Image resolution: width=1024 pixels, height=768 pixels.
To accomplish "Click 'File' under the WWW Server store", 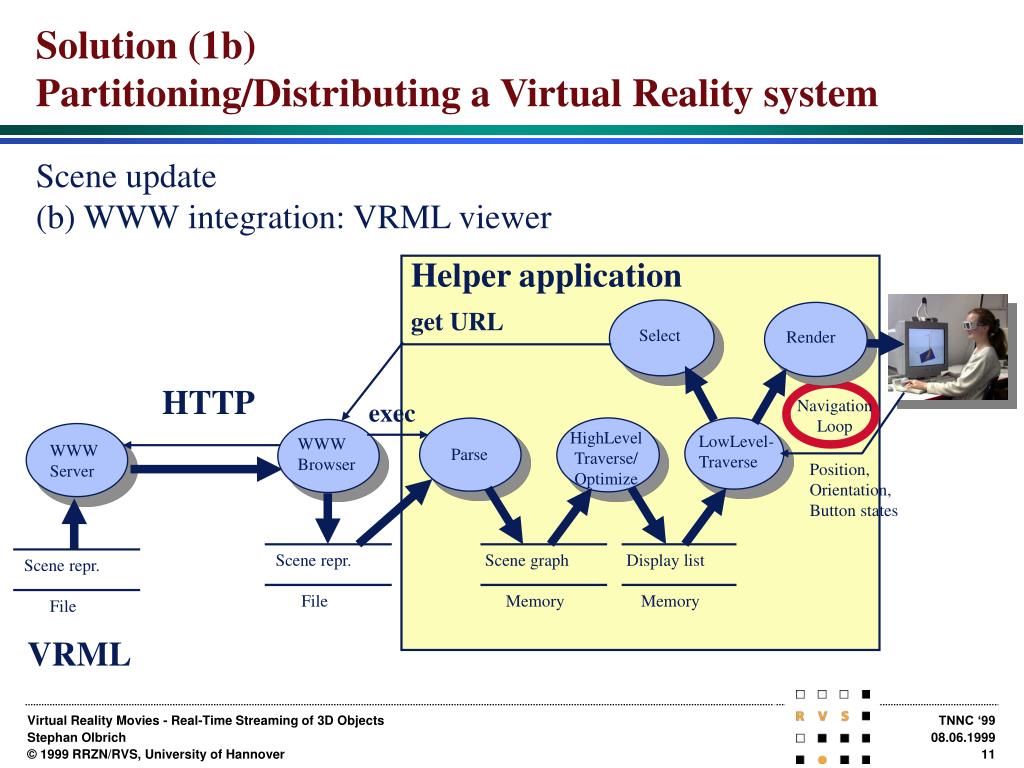I will pyautogui.click(x=63, y=607).
